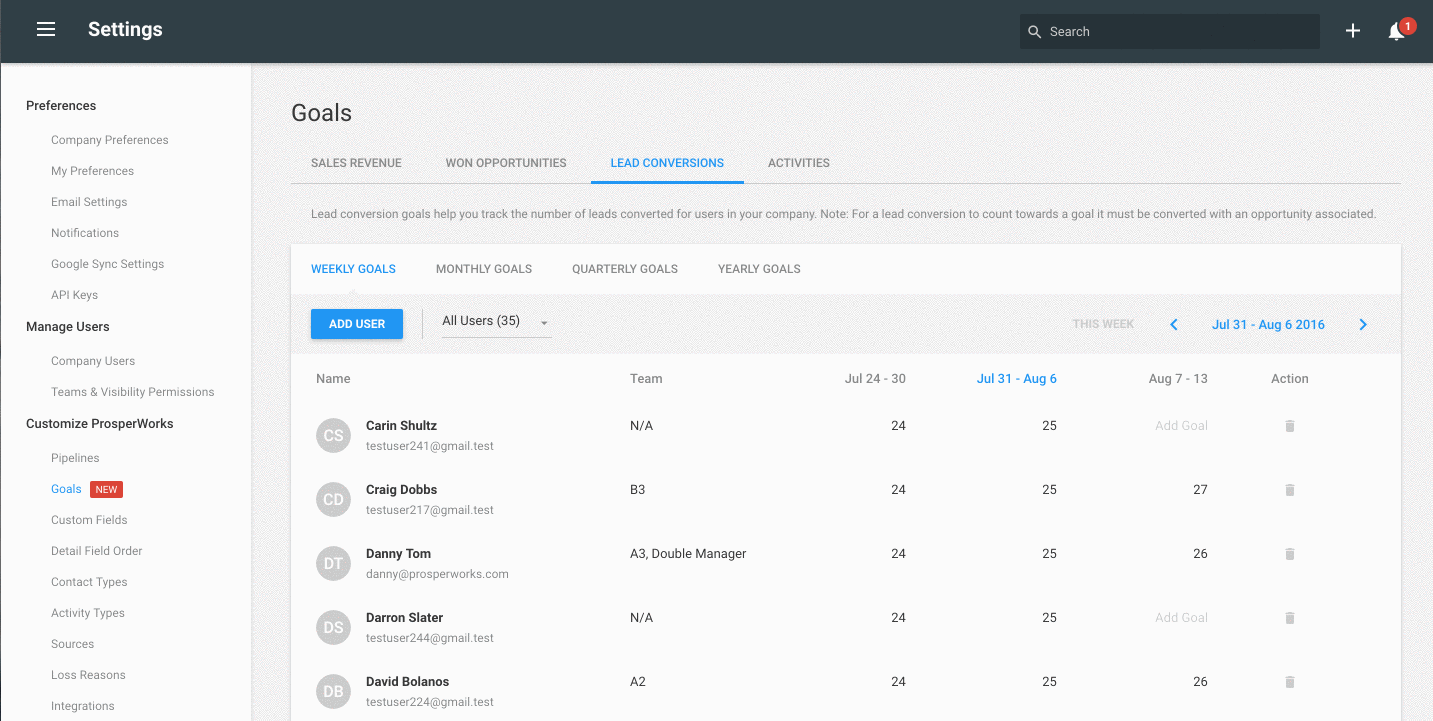Click David Bolanos Jul 24-30 value 24

(898, 682)
